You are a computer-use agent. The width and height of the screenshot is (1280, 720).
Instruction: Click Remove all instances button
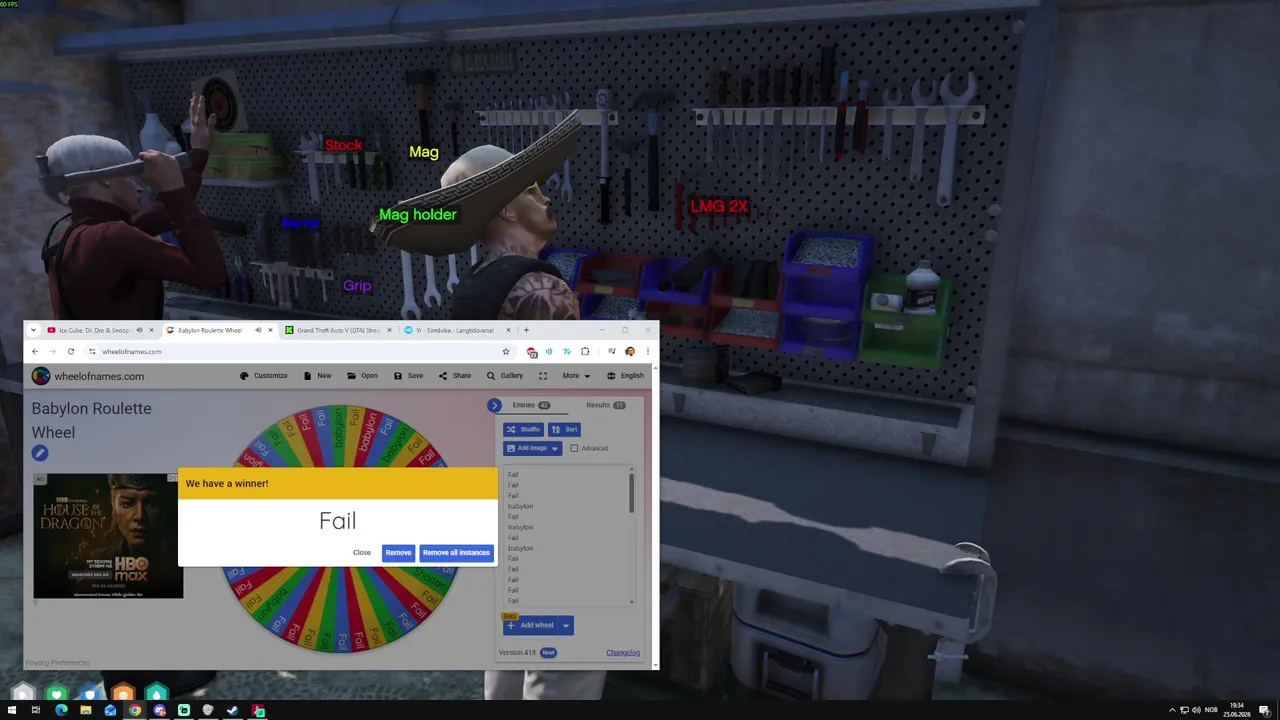tap(456, 552)
